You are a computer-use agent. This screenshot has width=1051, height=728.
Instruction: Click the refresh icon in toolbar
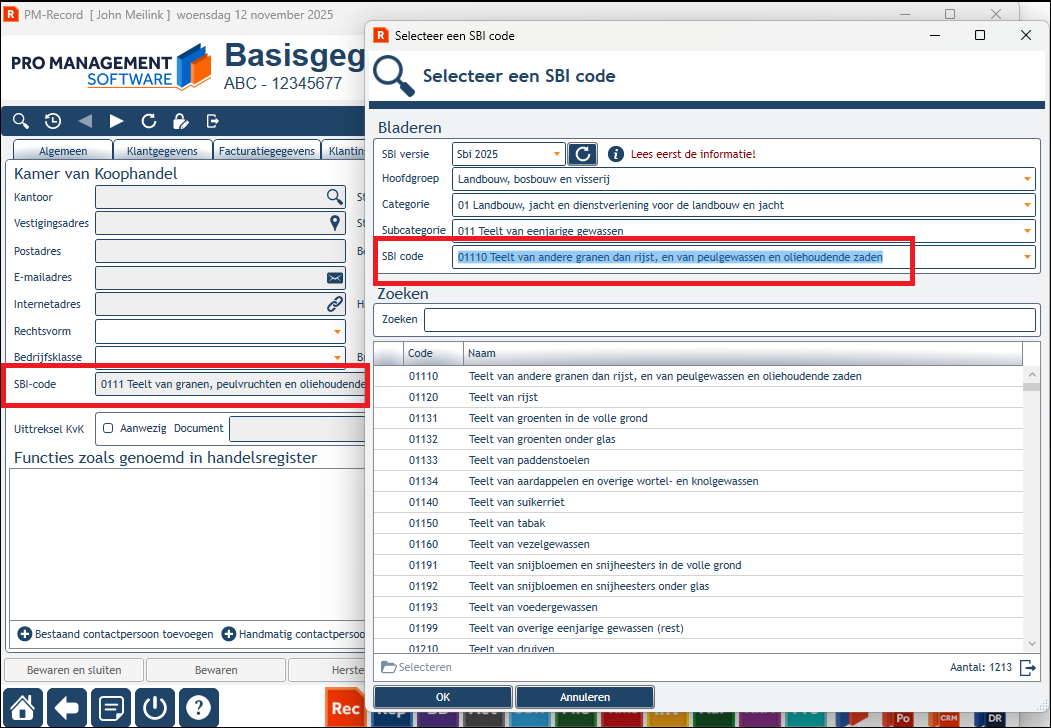(x=149, y=121)
